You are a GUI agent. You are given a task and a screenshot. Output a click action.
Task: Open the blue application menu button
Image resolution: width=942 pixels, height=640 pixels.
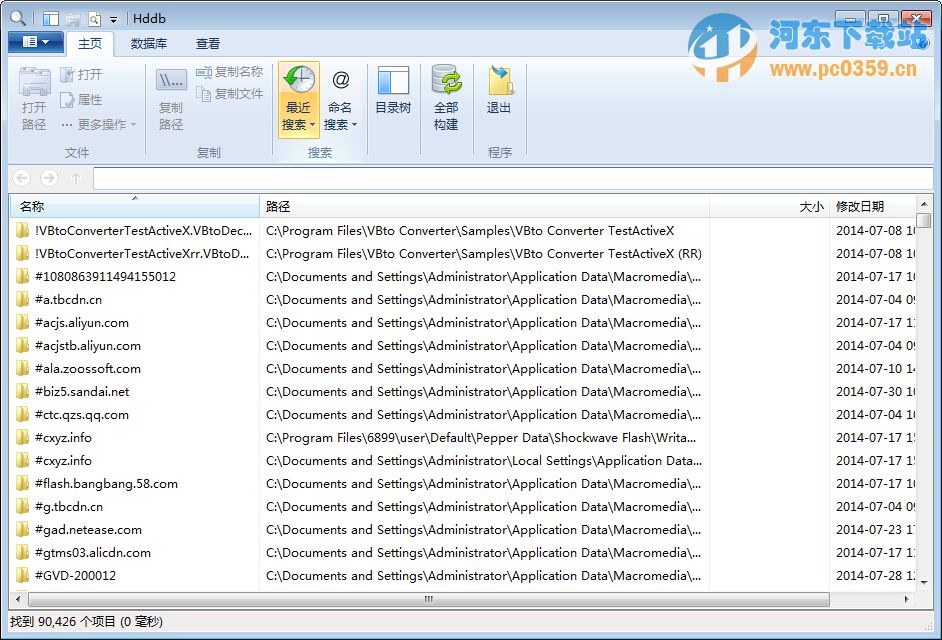click(36, 41)
